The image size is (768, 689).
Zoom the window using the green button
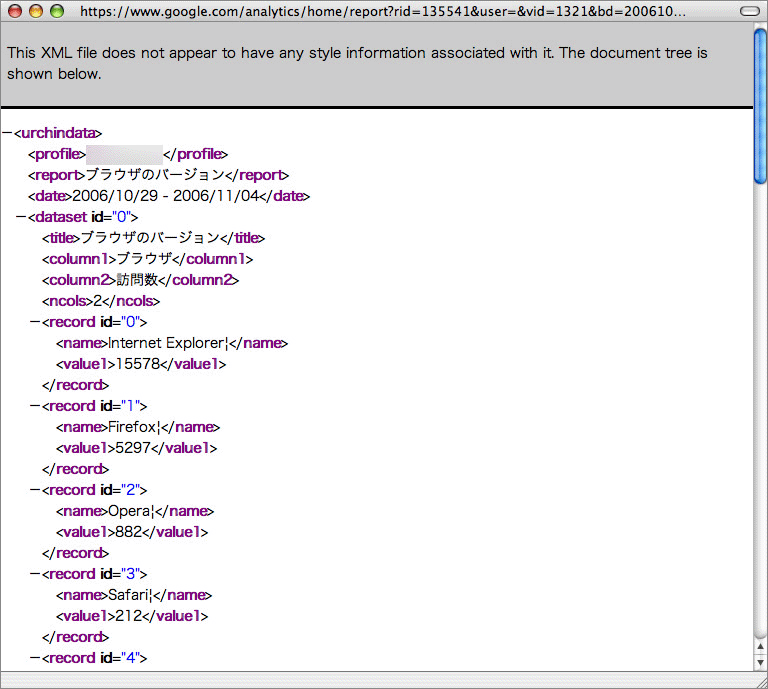click(56, 11)
